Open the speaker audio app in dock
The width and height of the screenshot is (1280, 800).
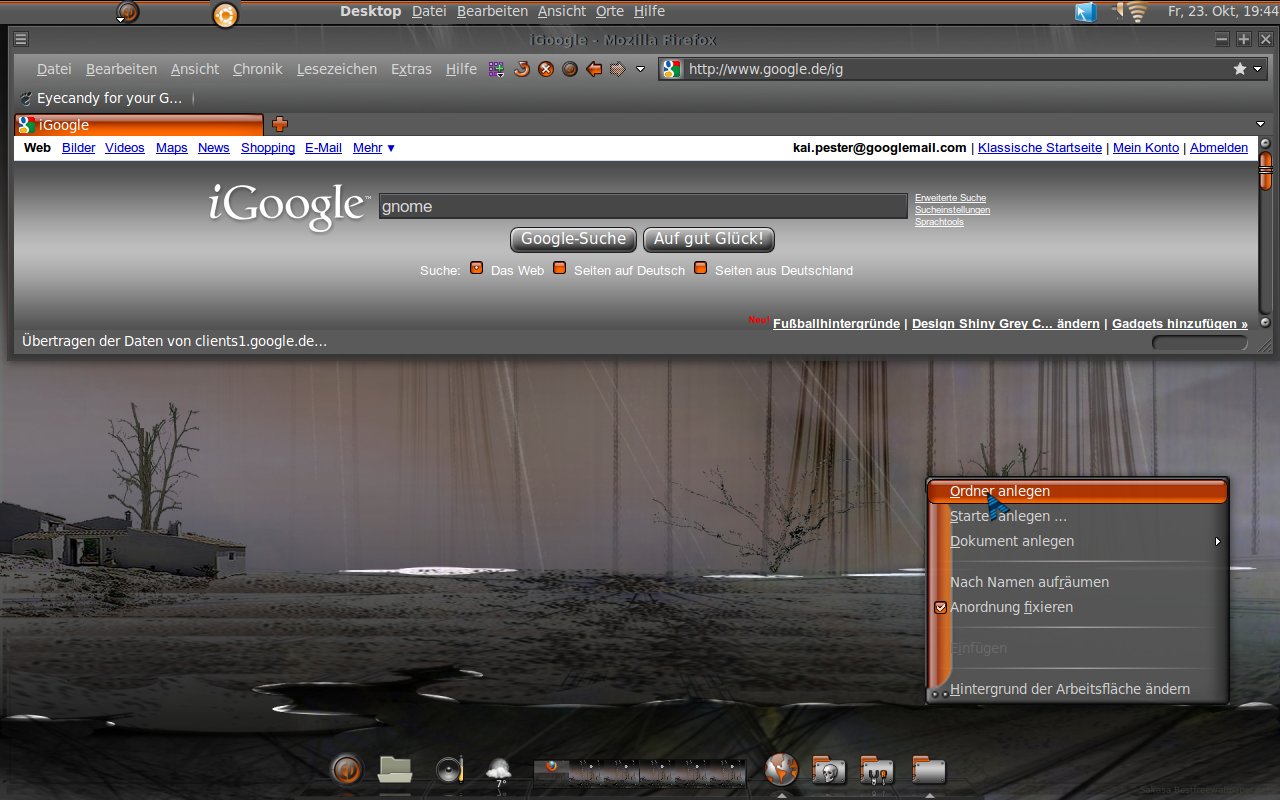(x=450, y=770)
